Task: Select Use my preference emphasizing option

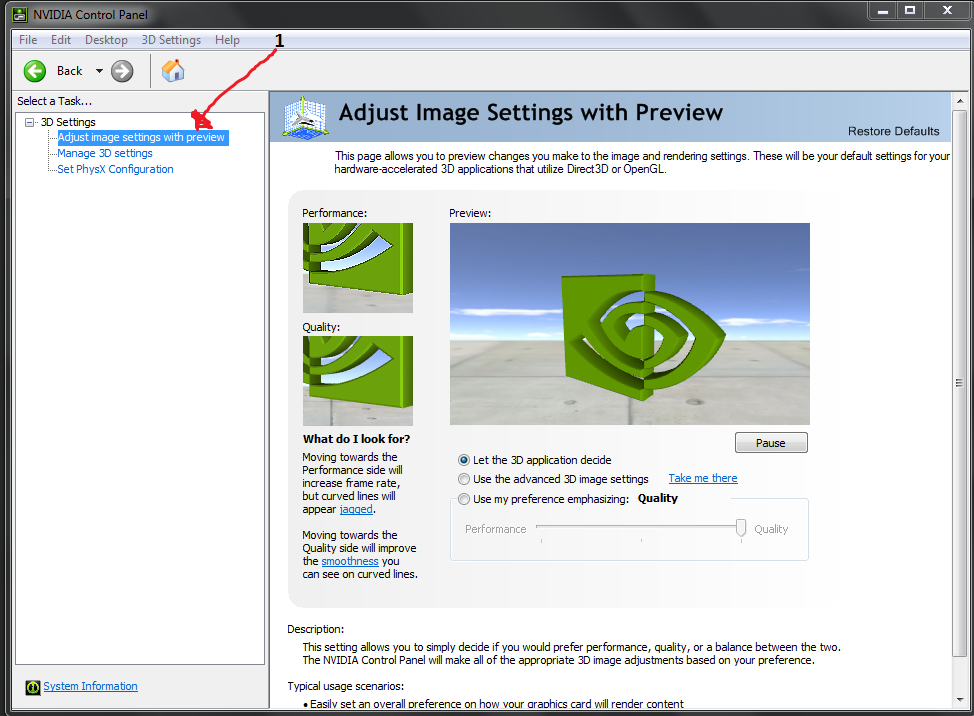Action: coord(464,499)
